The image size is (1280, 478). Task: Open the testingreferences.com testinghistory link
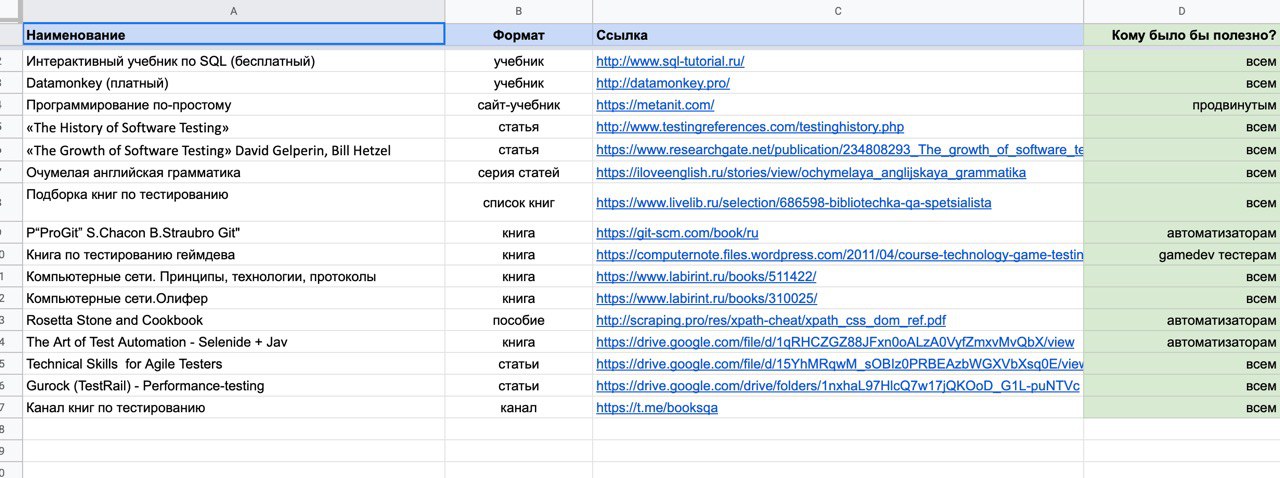point(750,127)
